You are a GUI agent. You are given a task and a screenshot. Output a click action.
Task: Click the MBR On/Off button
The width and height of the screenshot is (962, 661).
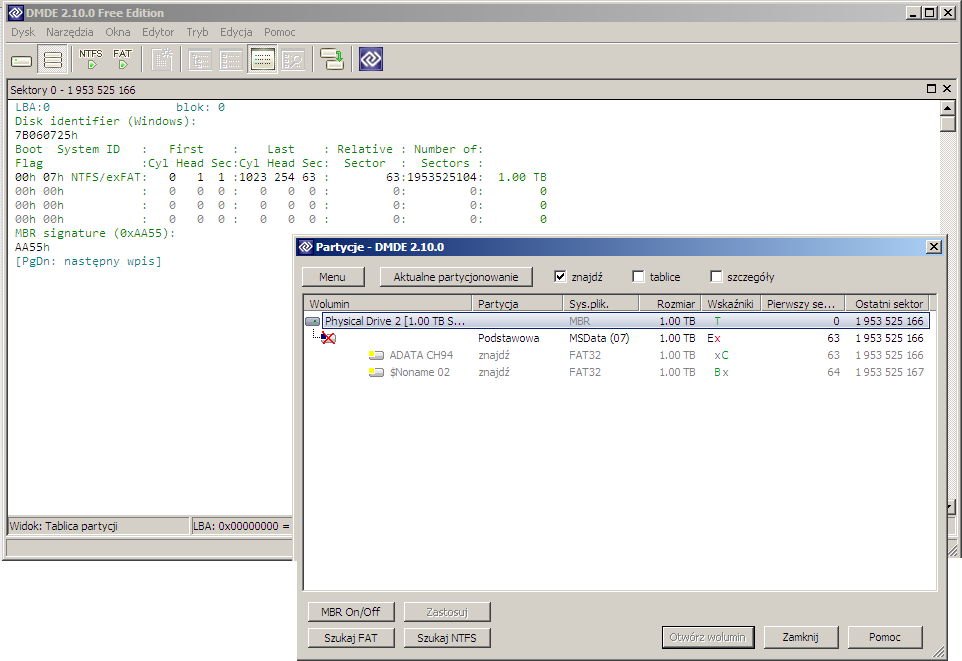[350, 612]
